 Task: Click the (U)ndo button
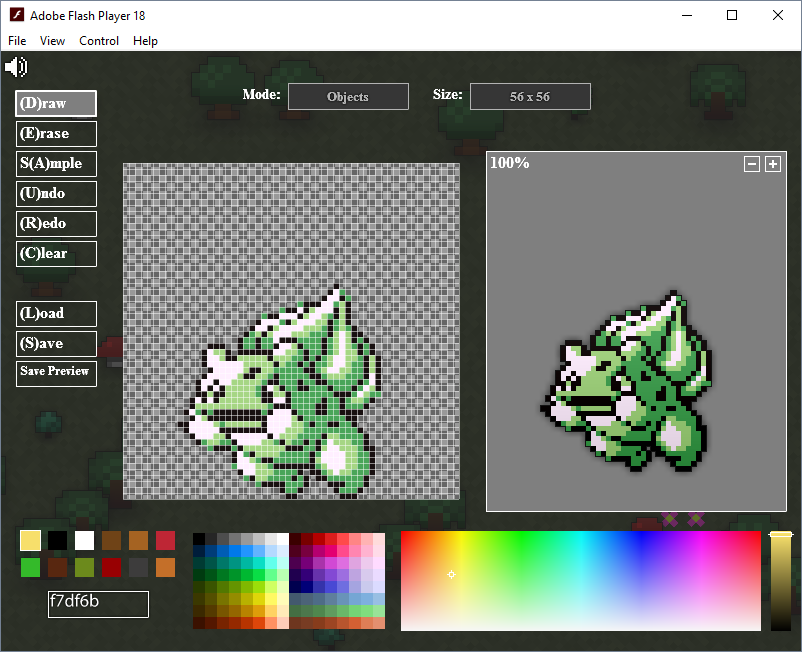tap(56, 194)
